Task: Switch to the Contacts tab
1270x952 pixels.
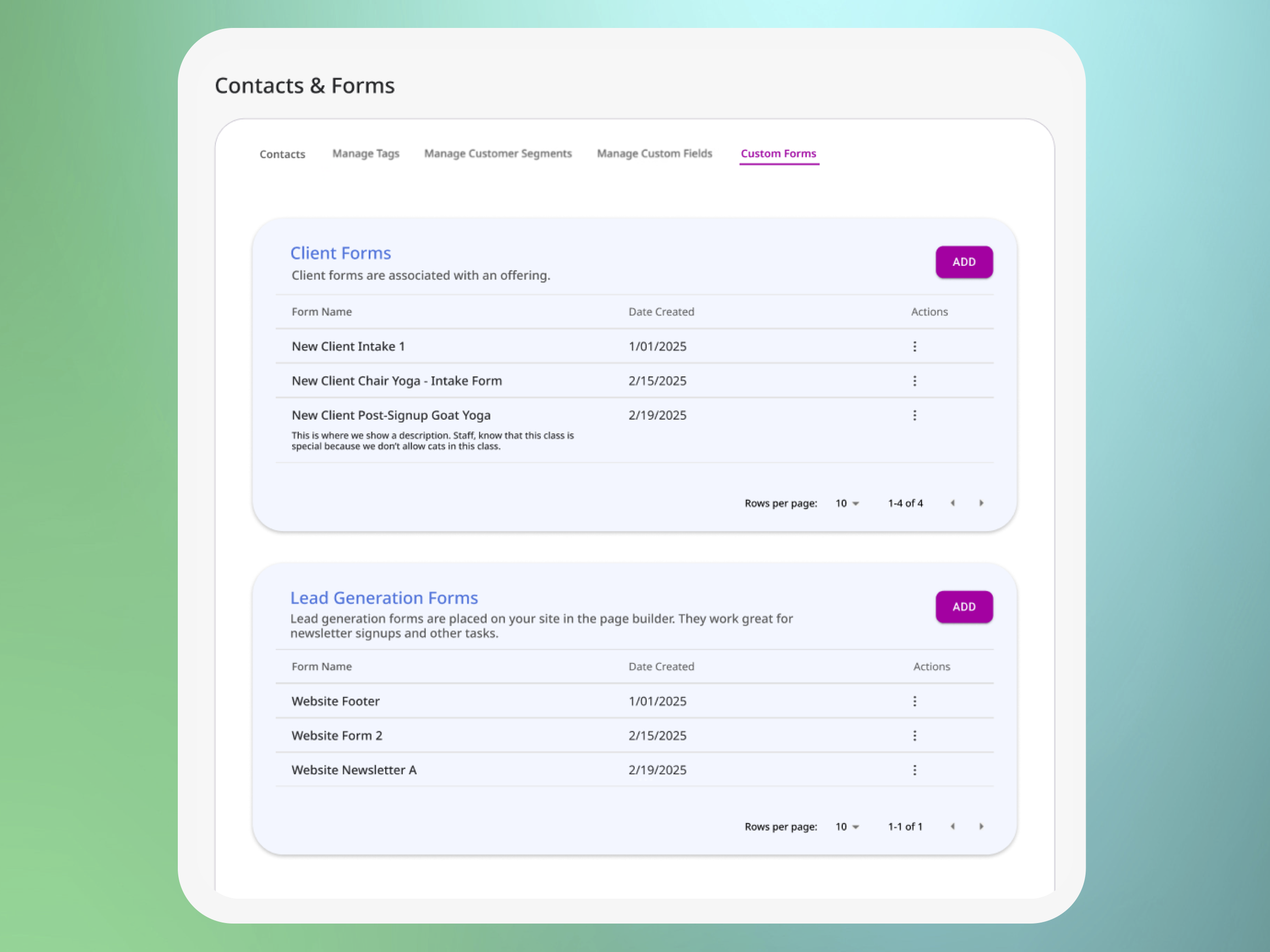Action: (x=282, y=154)
